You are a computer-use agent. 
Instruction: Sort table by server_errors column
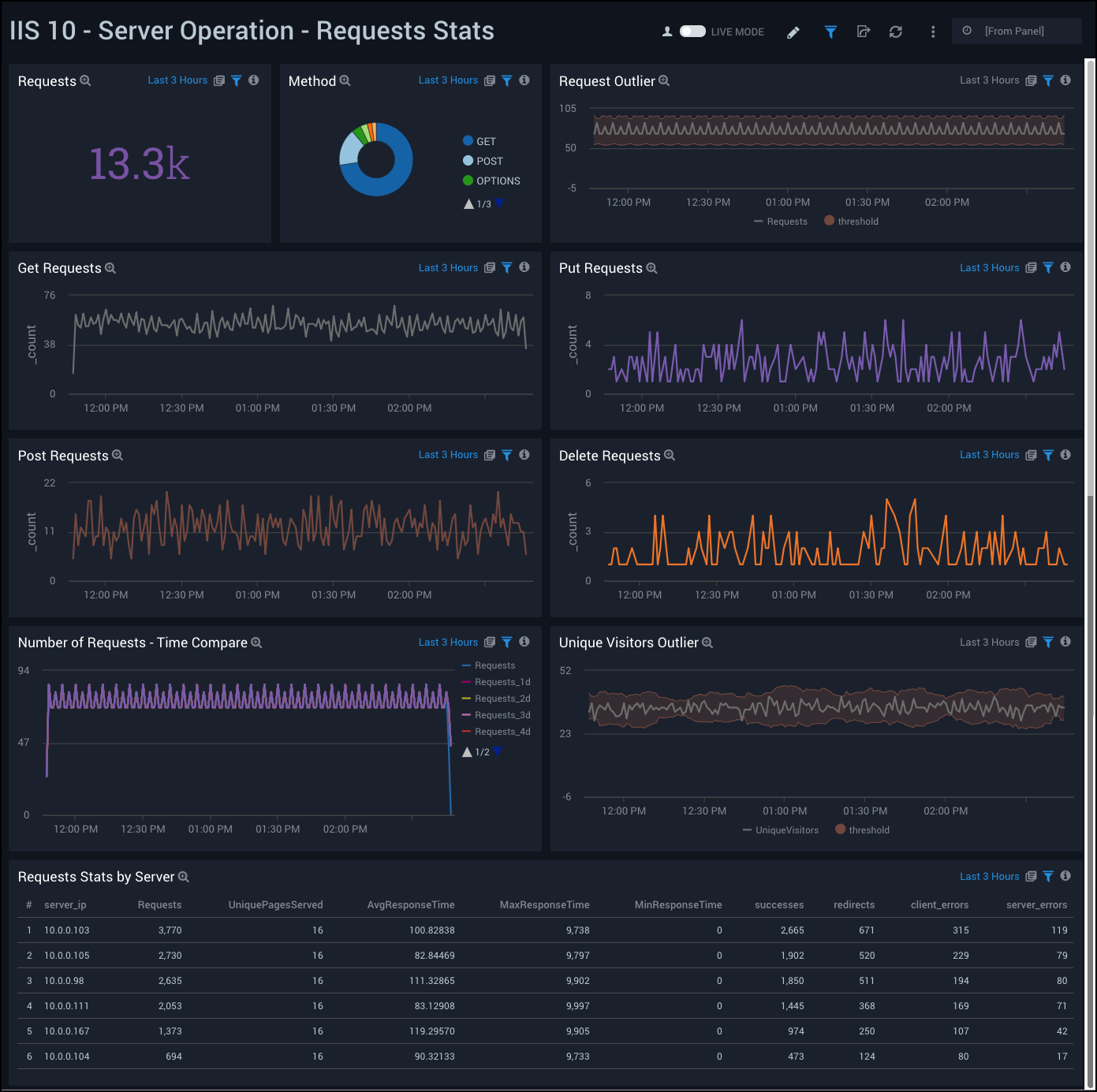(x=1037, y=905)
